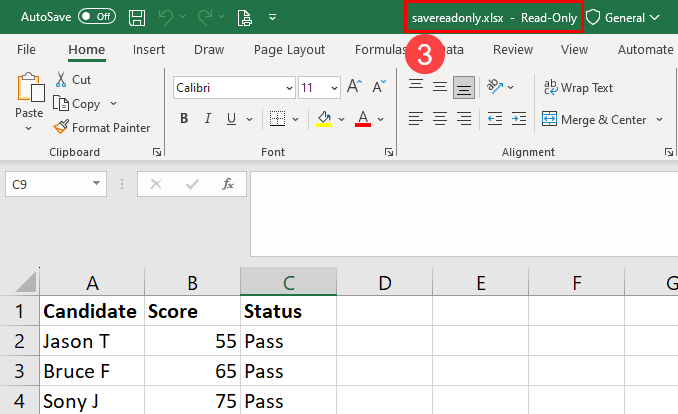Open the Clipboard group dialog launcher

point(157,152)
